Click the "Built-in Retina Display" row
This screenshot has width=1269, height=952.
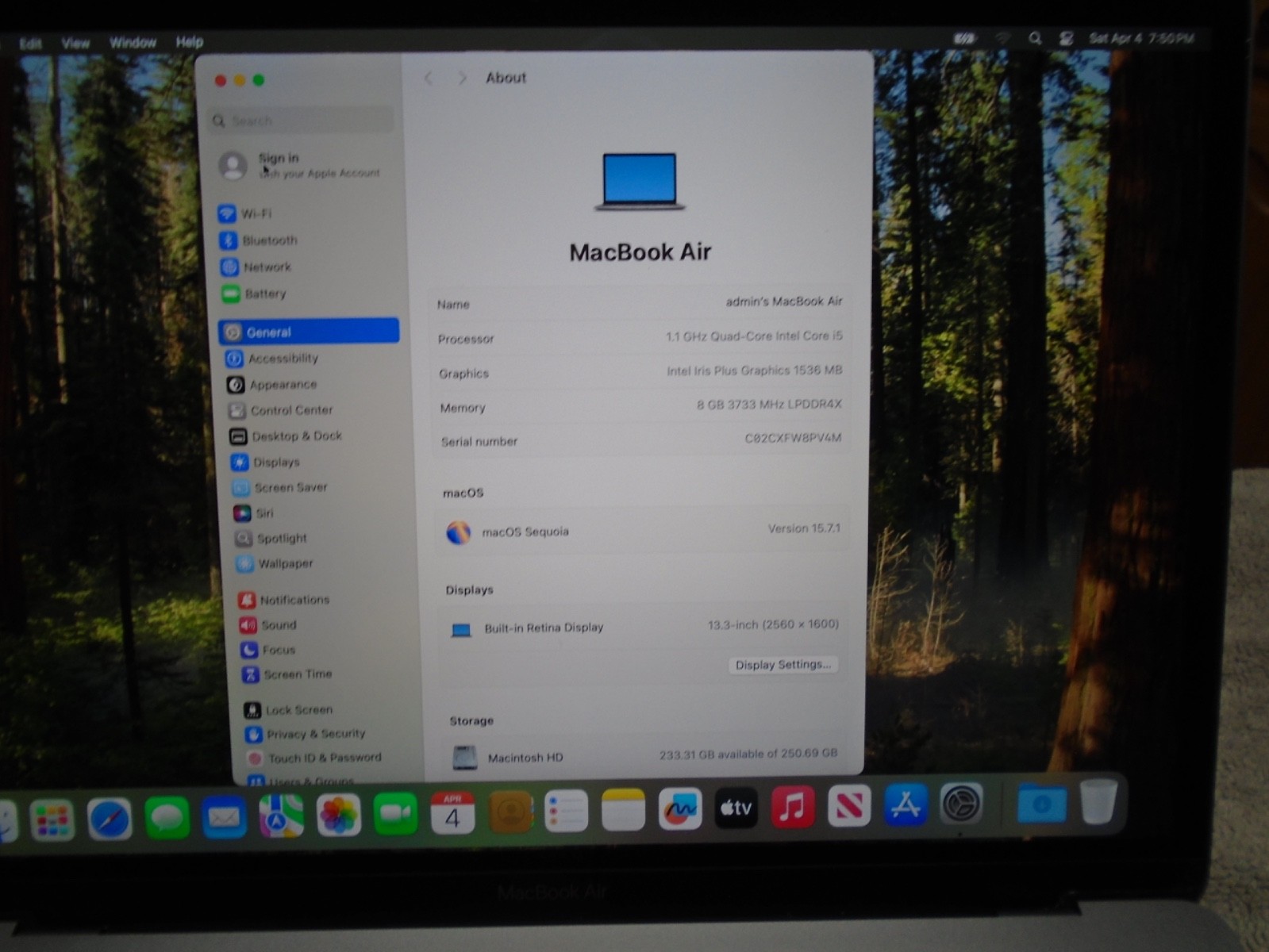coord(642,627)
